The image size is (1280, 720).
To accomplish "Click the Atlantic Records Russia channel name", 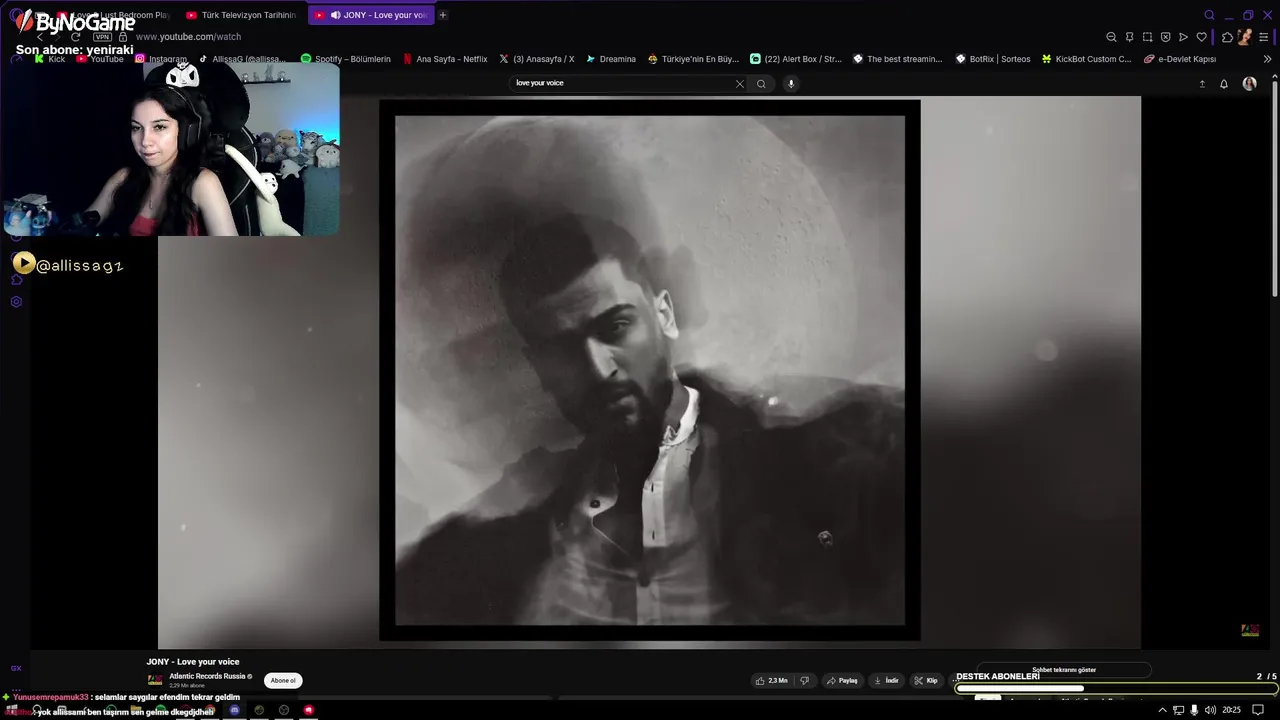I will (x=207, y=676).
